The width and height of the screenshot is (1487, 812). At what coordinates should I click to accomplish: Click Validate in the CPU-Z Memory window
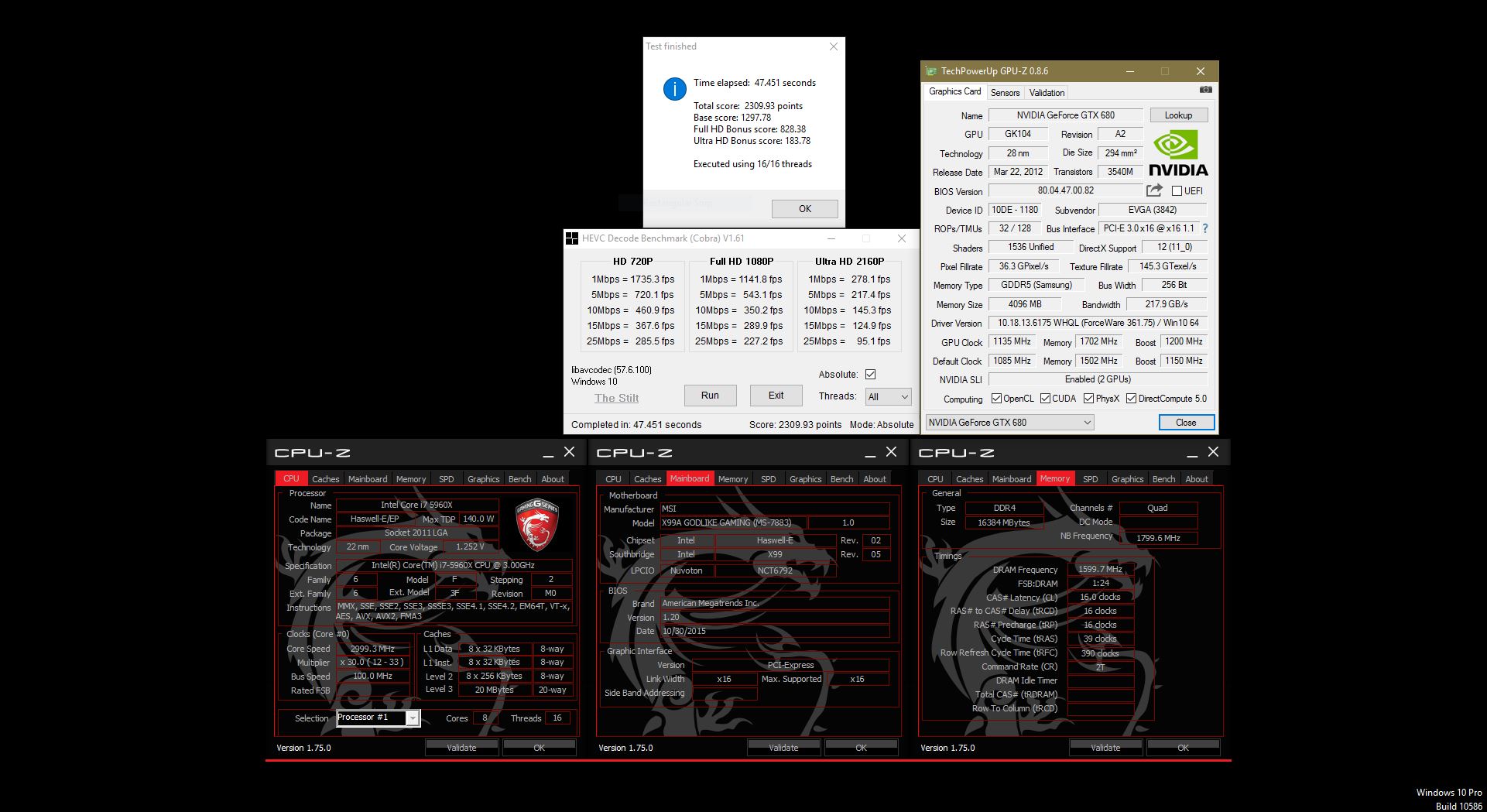[1105, 748]
